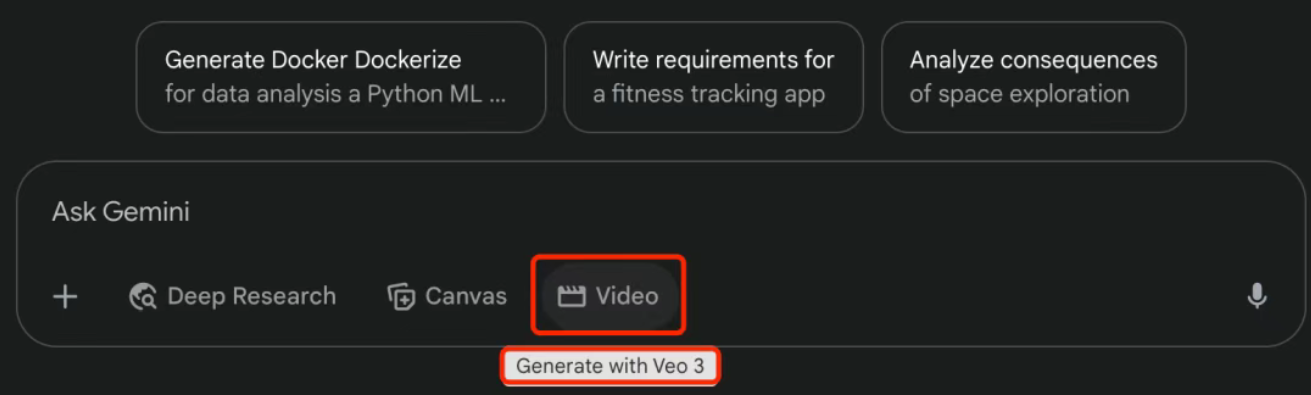Click the "Generate Docker Dockerize" heading text
1311x395 pixels.
[x=313, y=59]
